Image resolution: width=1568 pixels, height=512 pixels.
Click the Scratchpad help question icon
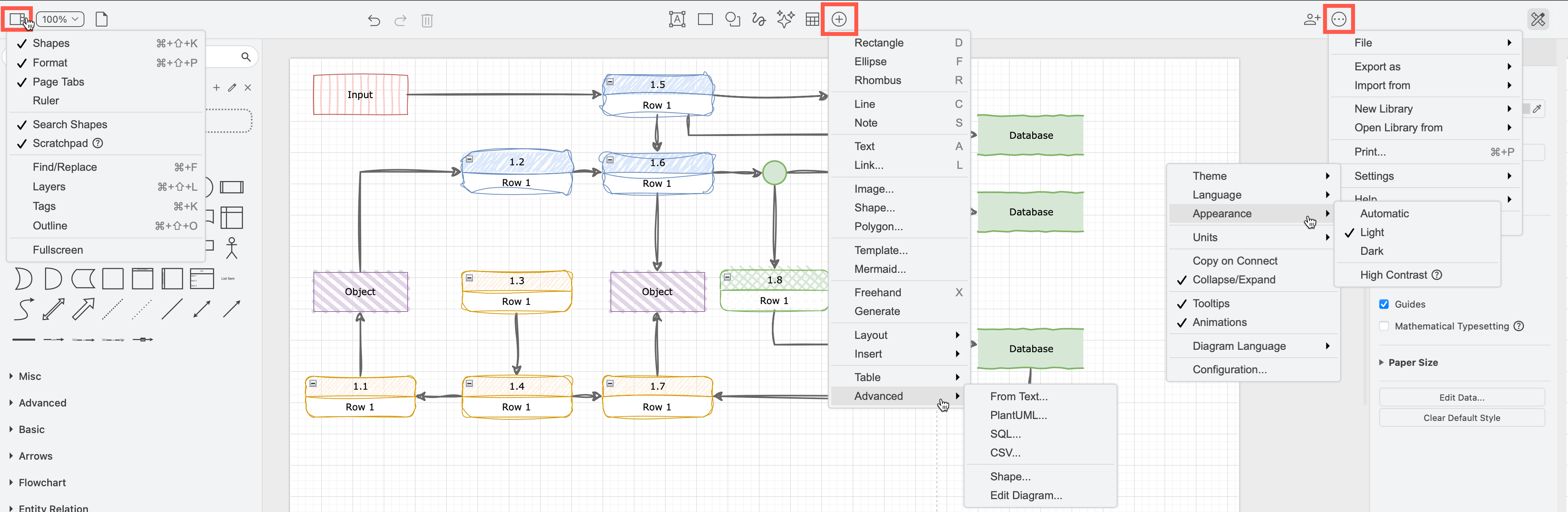tap(98, 143)
